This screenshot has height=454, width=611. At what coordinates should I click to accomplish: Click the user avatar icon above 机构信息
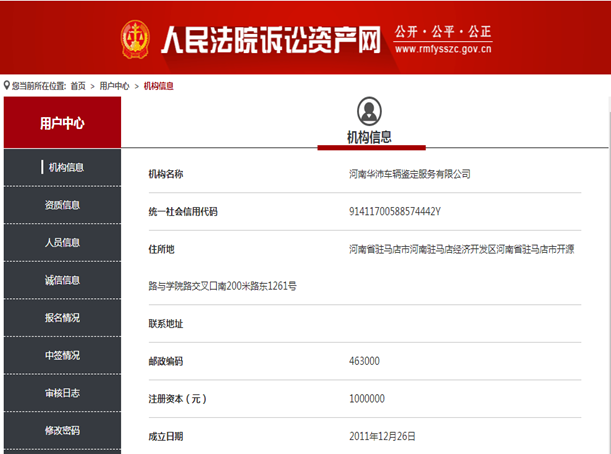369,111
